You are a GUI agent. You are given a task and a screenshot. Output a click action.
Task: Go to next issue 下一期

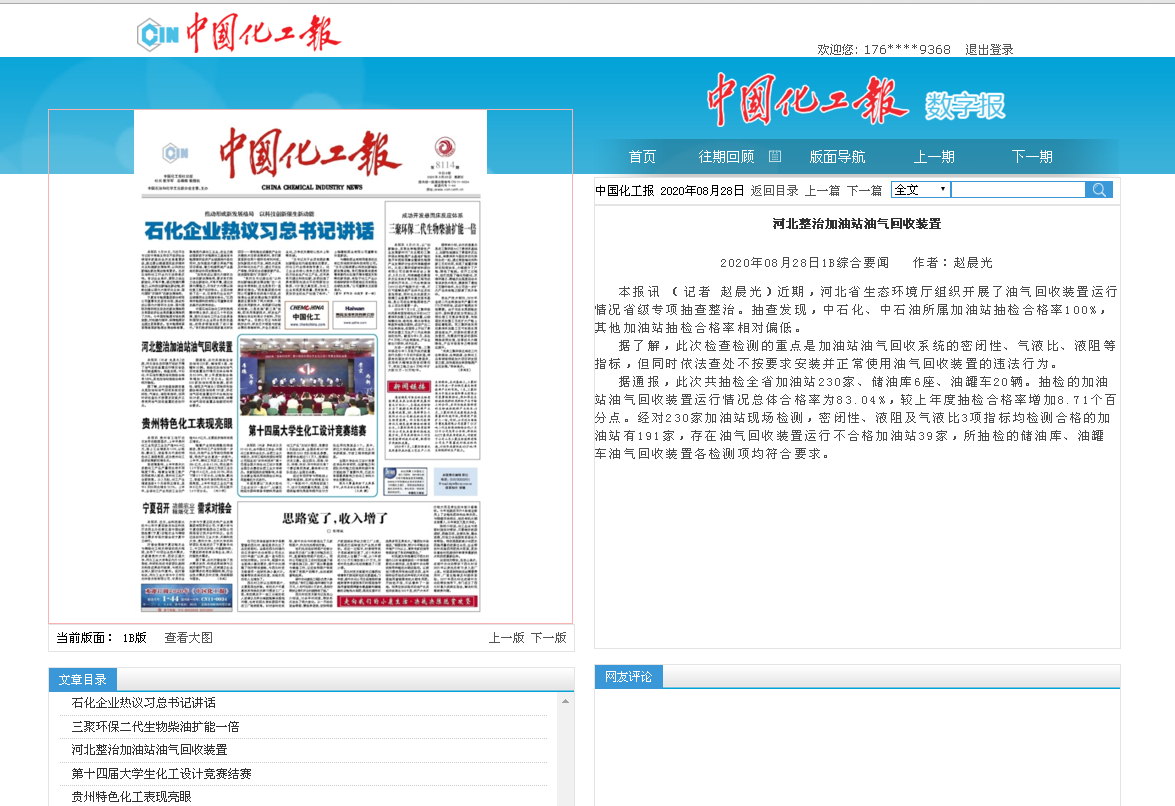tap(1032, 157)
